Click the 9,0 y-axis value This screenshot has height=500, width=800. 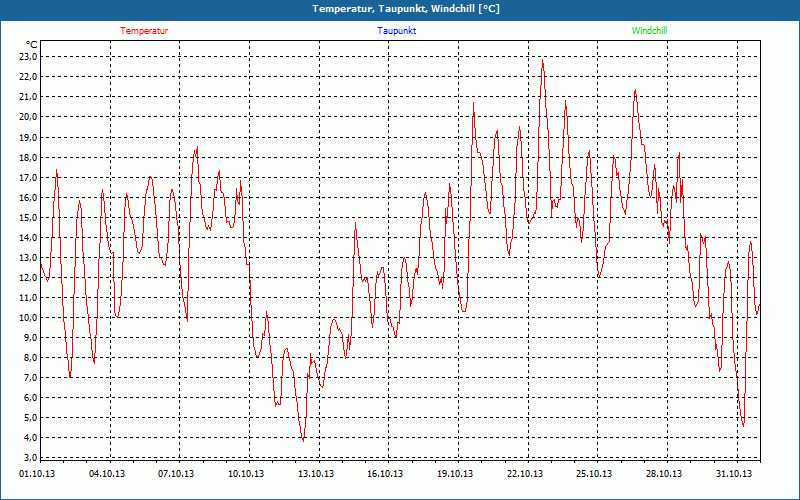(31, 338)
